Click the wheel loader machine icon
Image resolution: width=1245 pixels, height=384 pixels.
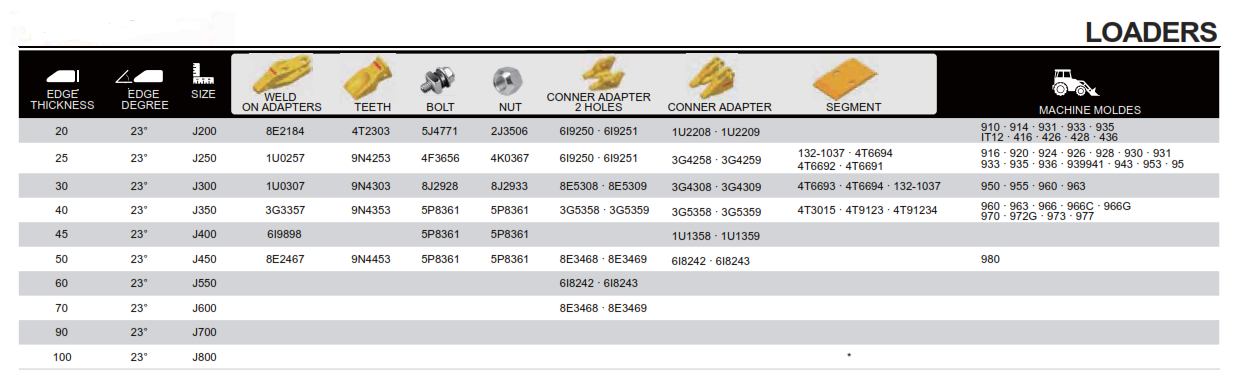point(1075,83)
